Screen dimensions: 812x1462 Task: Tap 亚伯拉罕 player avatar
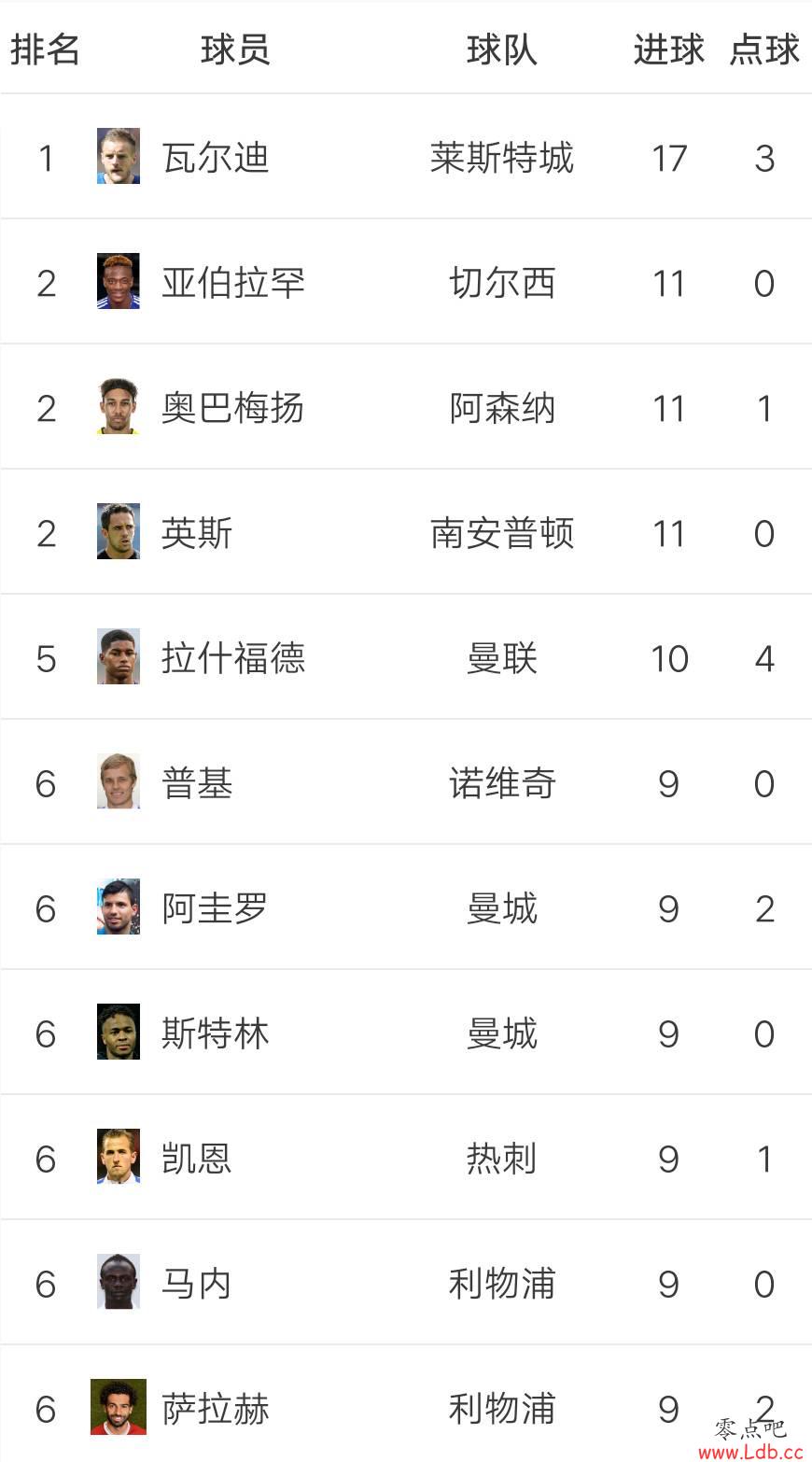click(119, 281)
